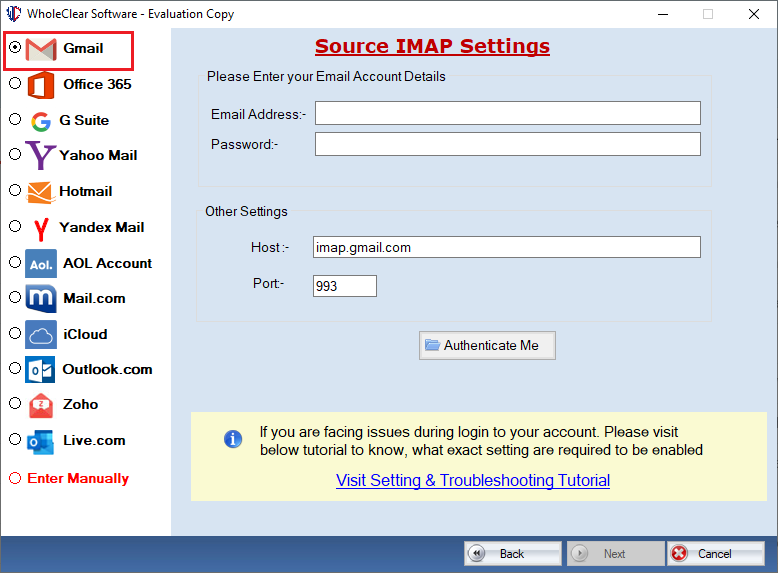Click the blue information icon
Viewport: 778px width, 573px height.
click(x=233, y=439)
